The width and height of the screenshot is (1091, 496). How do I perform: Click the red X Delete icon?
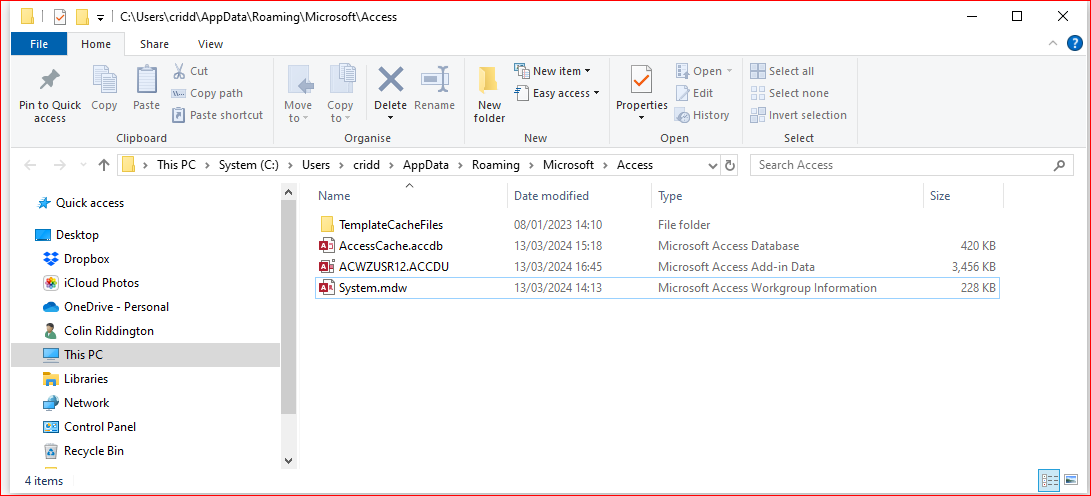tap(390, 79)
